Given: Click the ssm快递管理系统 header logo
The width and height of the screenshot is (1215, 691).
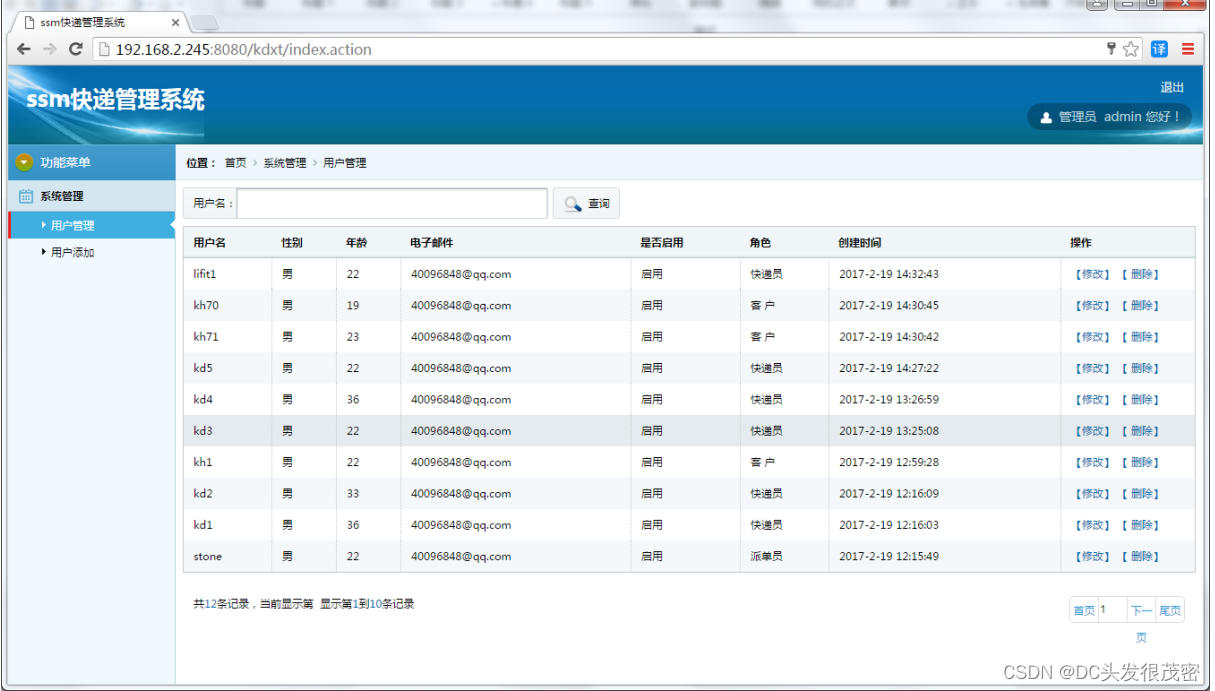Looking at the screenshot, I should click(x=115, y=100).
